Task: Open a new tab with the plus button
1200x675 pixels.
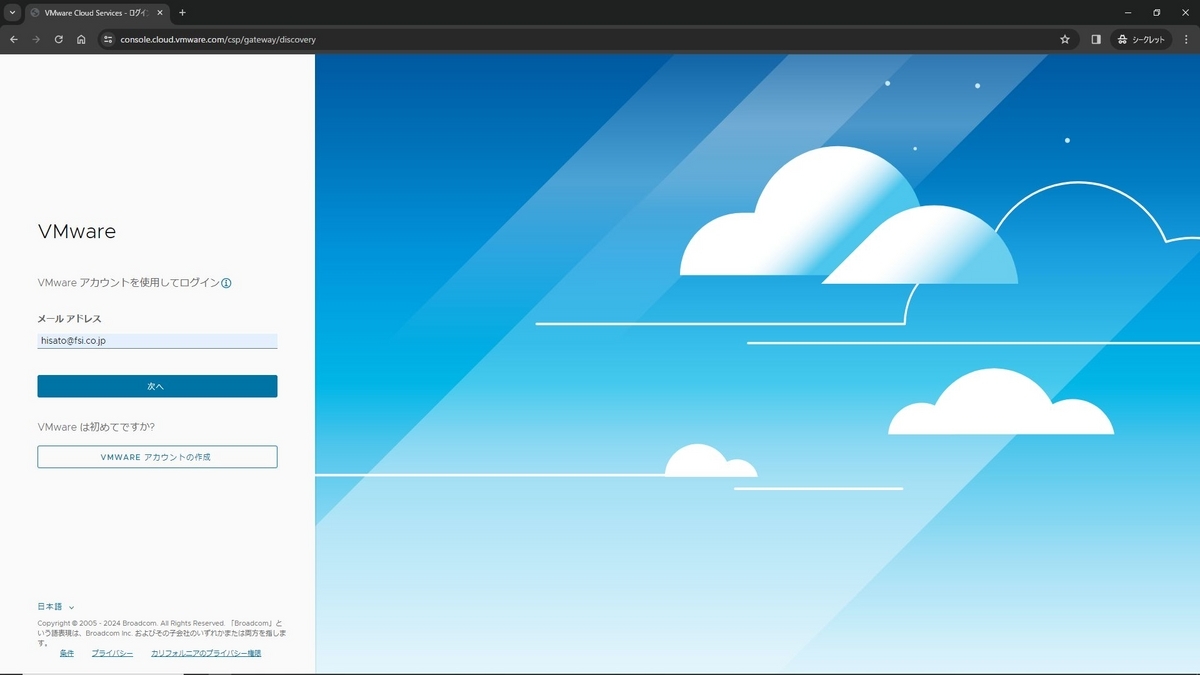Action: point(182,13)
